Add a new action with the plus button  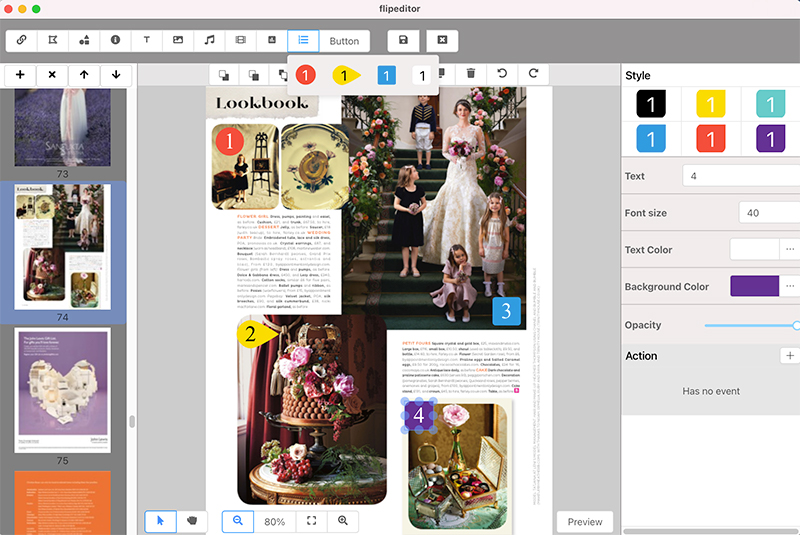tap(790, 355)
